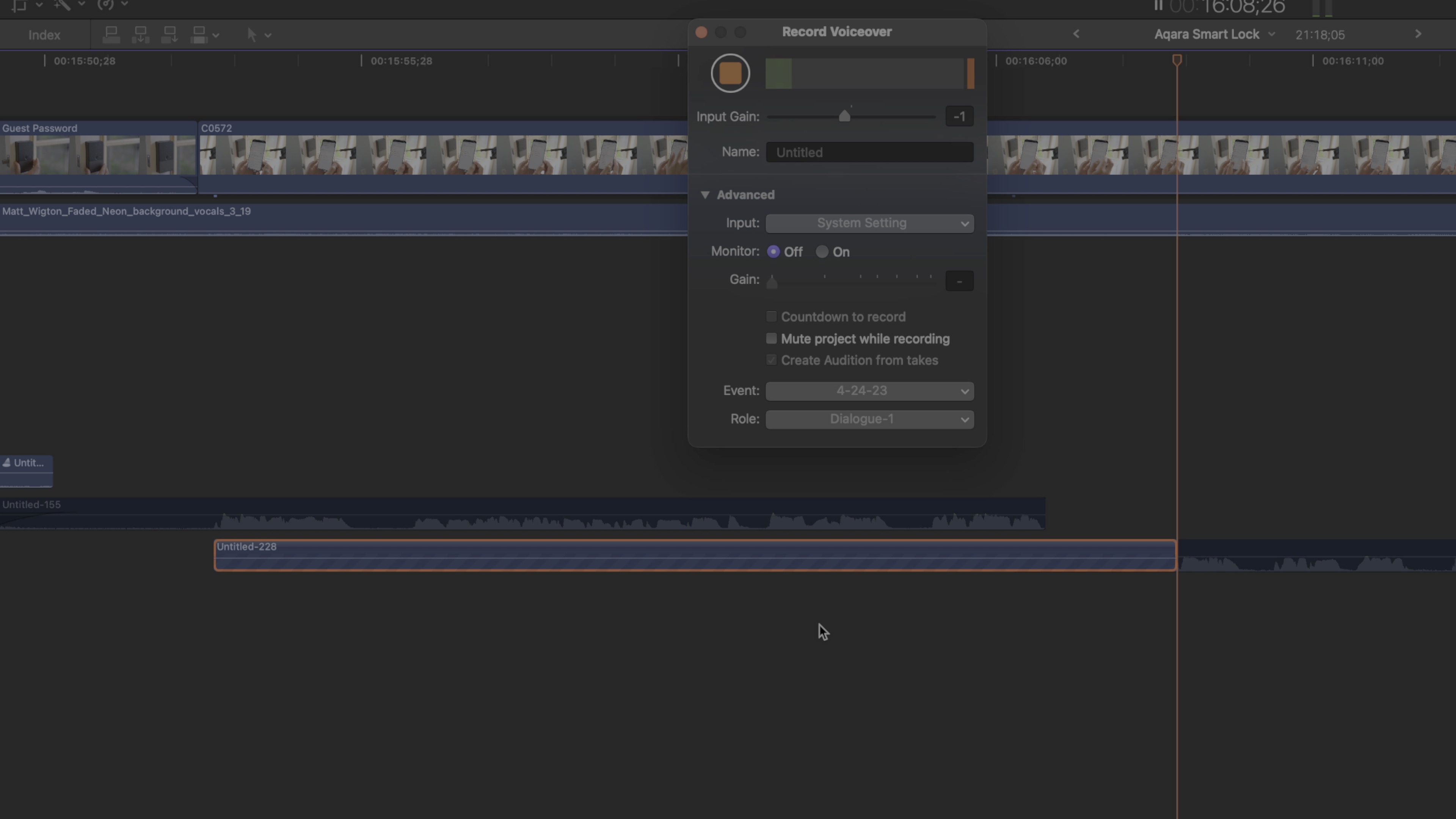Click the Connect clip icon
The height and width of the screenshot is (819, 1456).
[111, 35]
